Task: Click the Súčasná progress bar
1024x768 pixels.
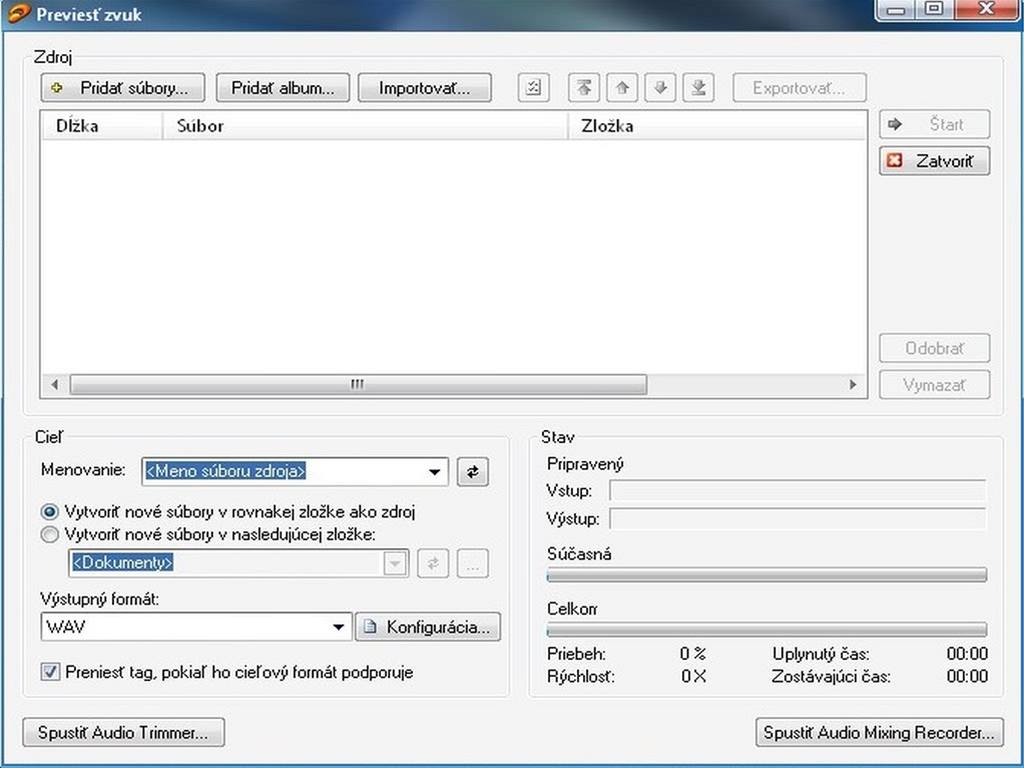Action: click(x=767, y=575)
